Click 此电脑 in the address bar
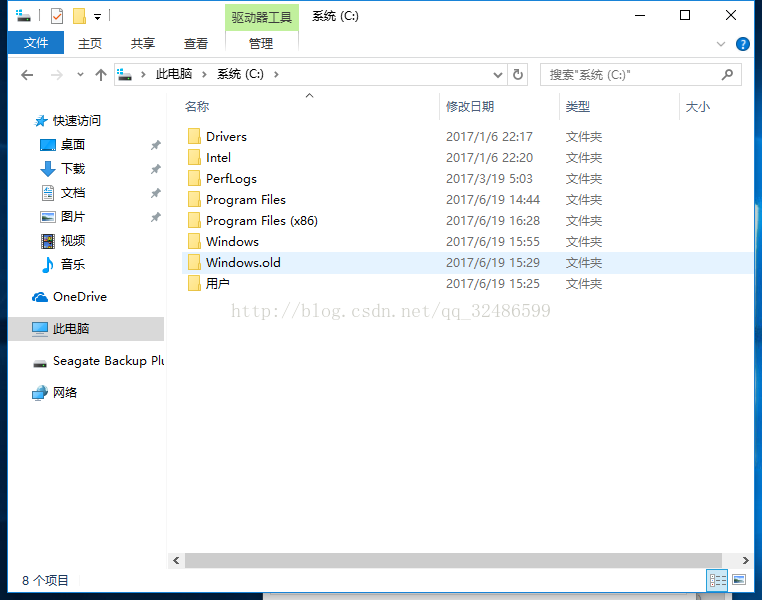 [x=173, y=74]
